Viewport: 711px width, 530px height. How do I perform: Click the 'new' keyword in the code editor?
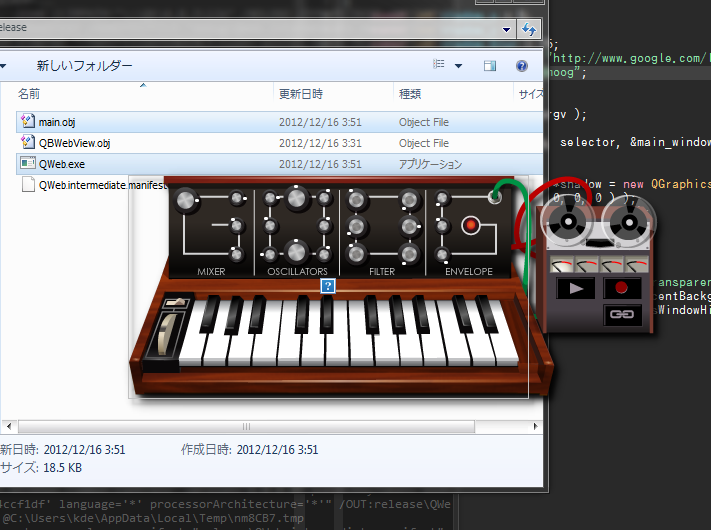coord(633,184)
